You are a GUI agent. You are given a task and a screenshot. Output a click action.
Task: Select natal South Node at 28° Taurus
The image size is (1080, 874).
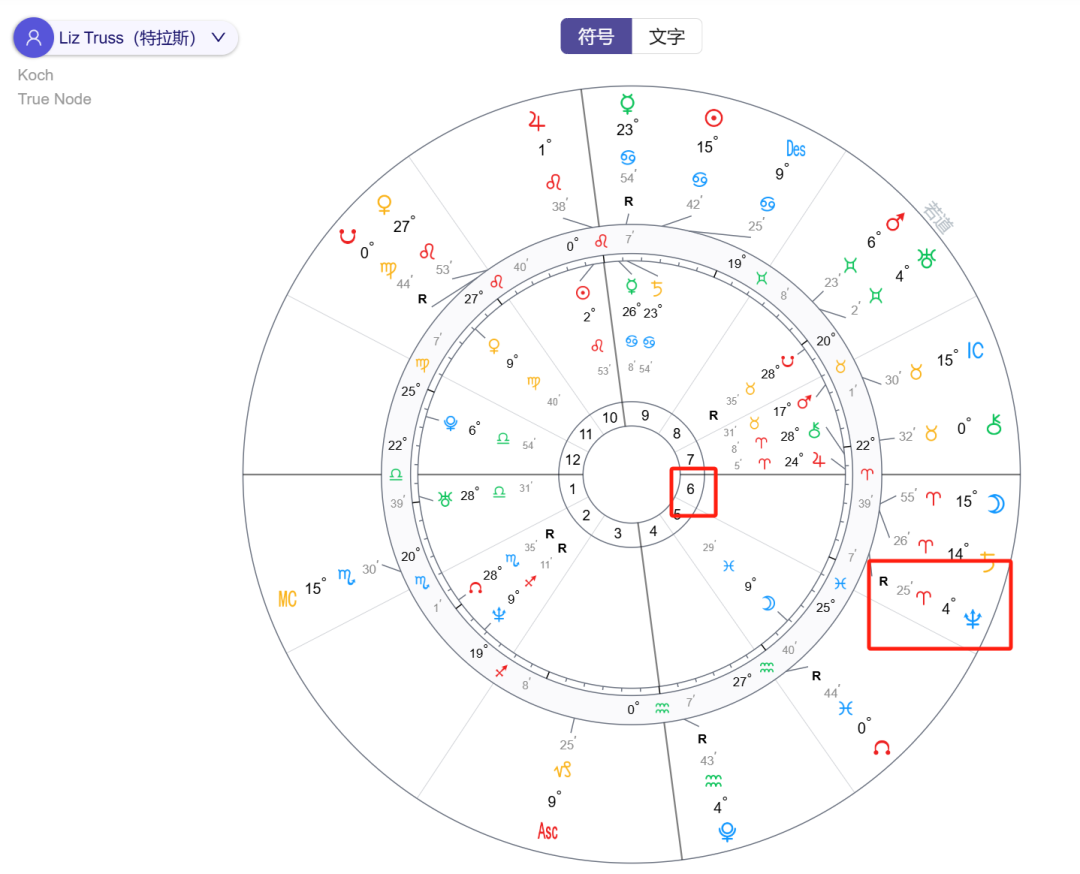coord(787,361)
